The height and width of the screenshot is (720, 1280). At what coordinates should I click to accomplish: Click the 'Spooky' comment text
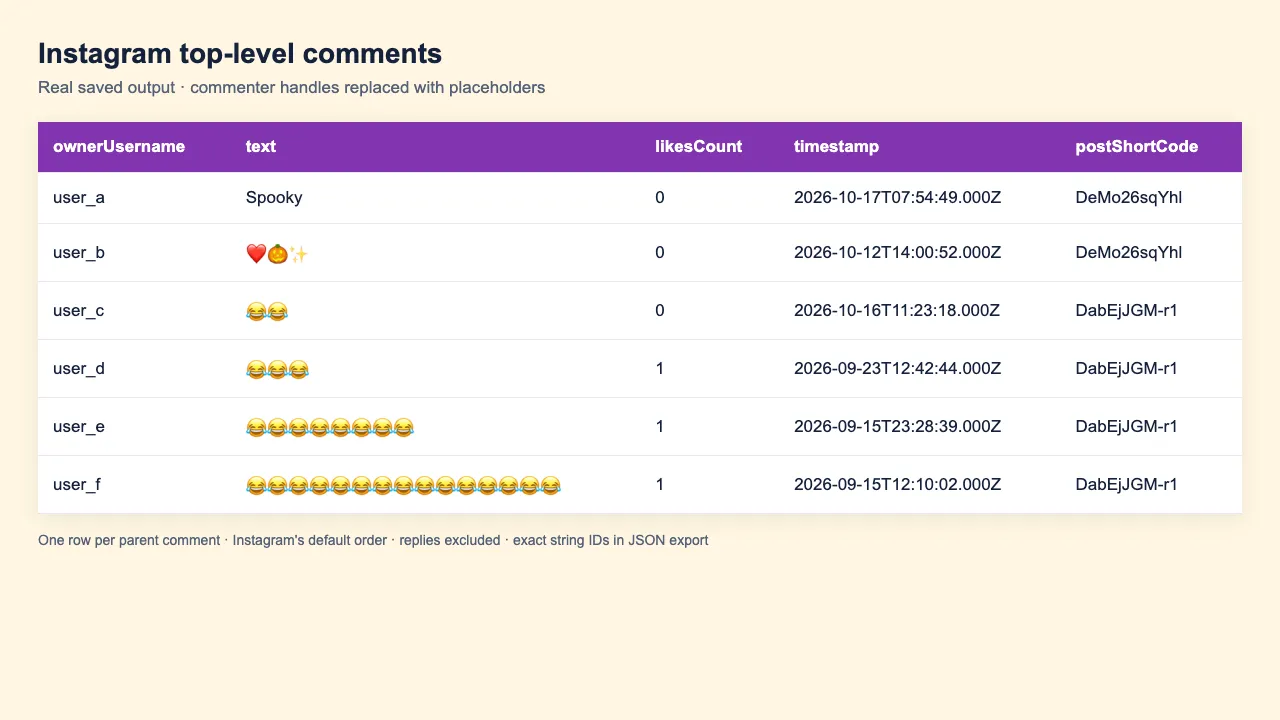click(274, 198)
